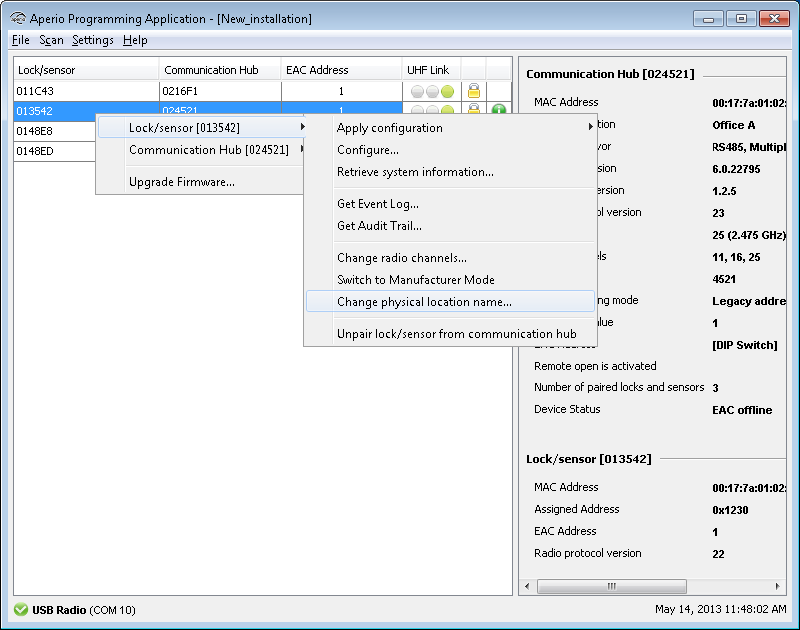Image resolution: width=800 pixels, height=630 pixels.
Task: Click the EAC offline device status value
Action: coord(742,410)
